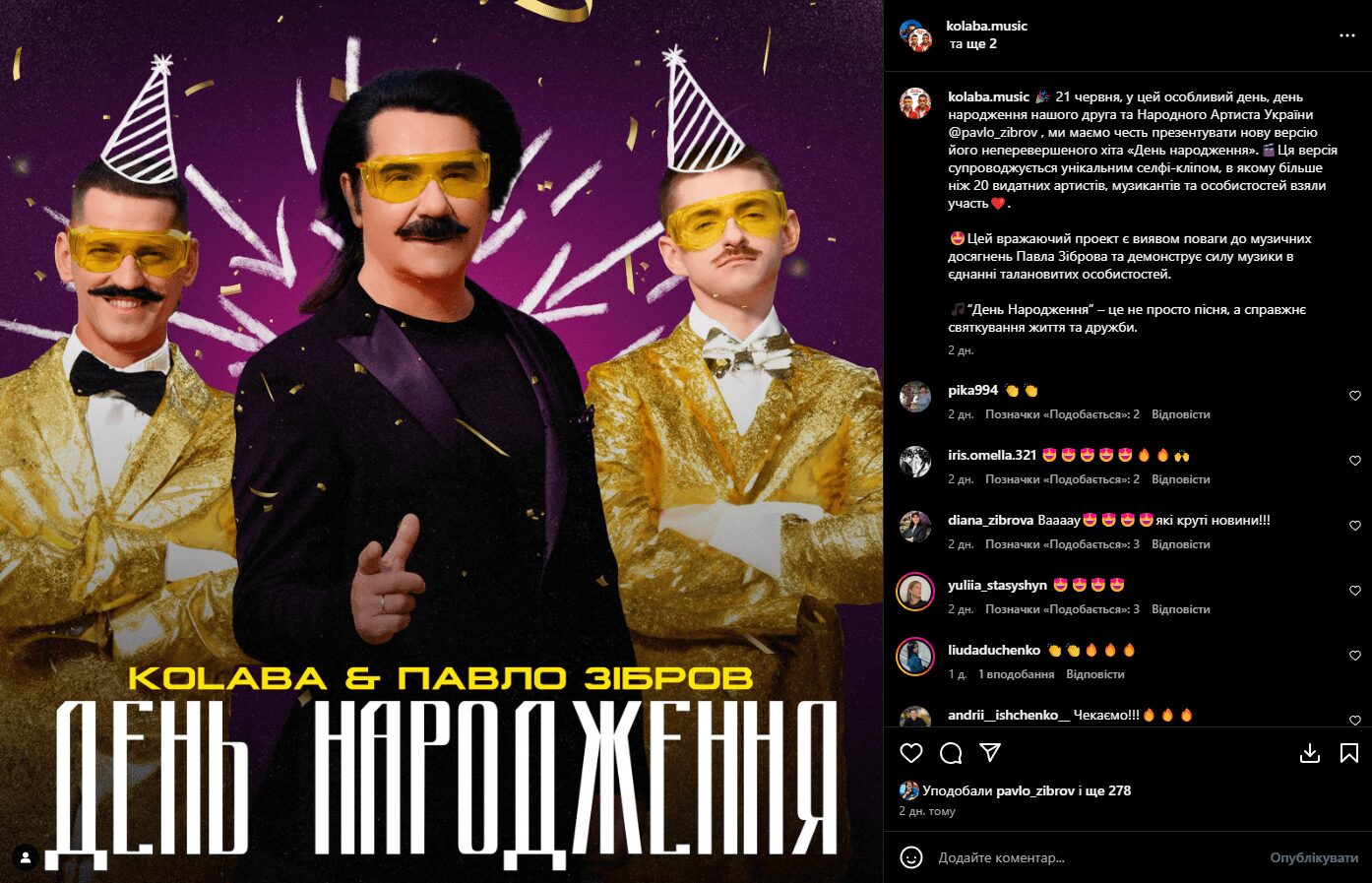
Task: Like the post with the heart icon
Action: [911, 753]
